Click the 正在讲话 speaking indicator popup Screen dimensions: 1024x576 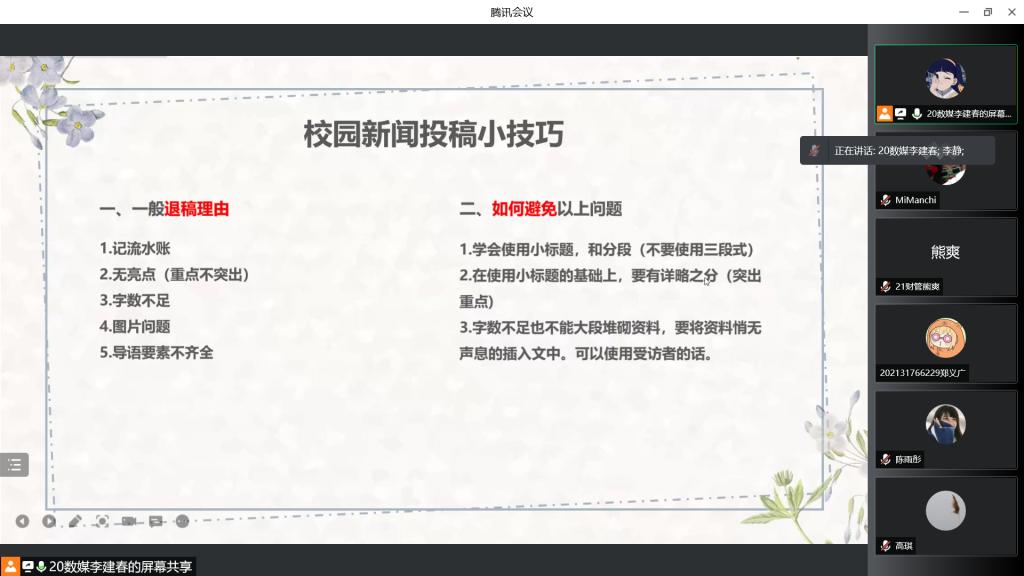pyautogui.click(x=897, y=150)
